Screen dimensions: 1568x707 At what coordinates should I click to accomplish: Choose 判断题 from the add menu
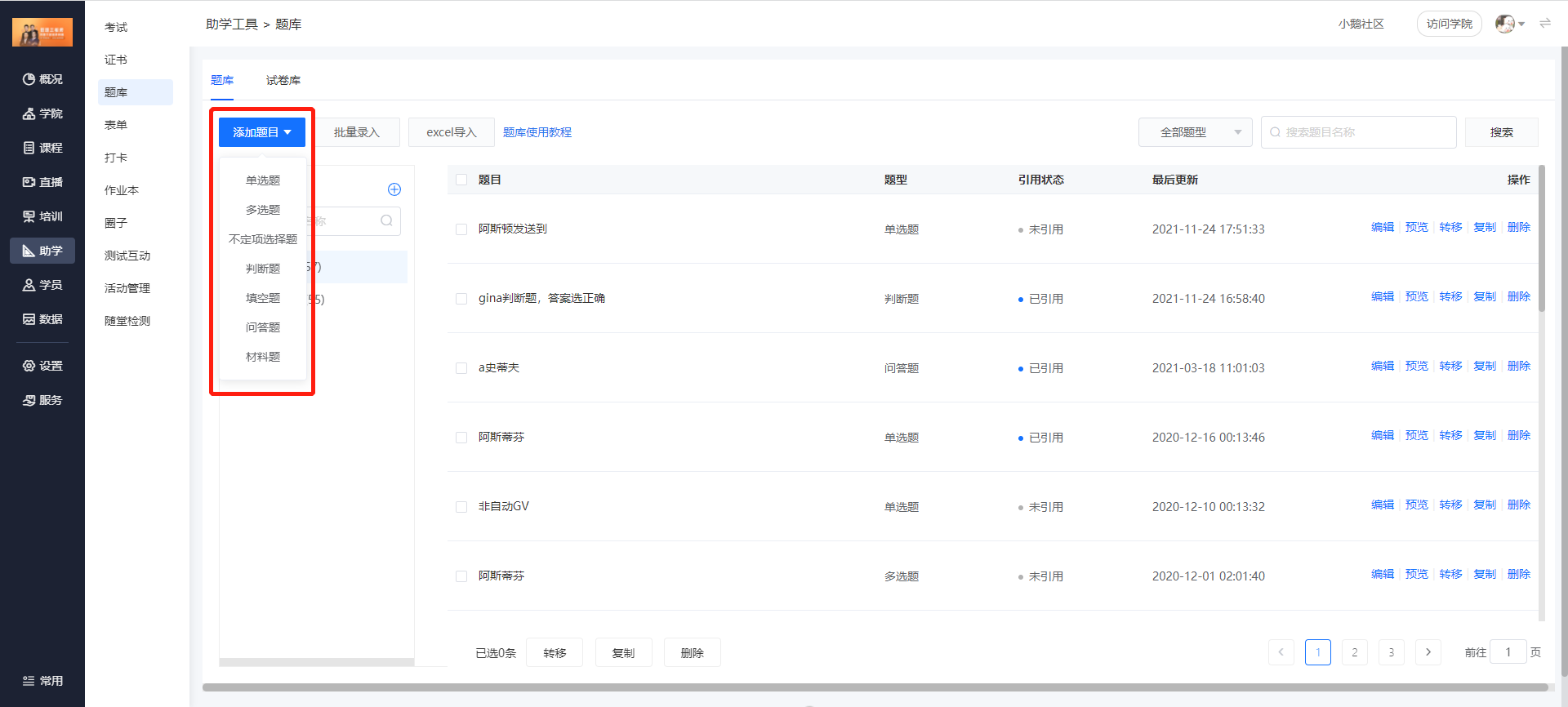coord(263,269)
